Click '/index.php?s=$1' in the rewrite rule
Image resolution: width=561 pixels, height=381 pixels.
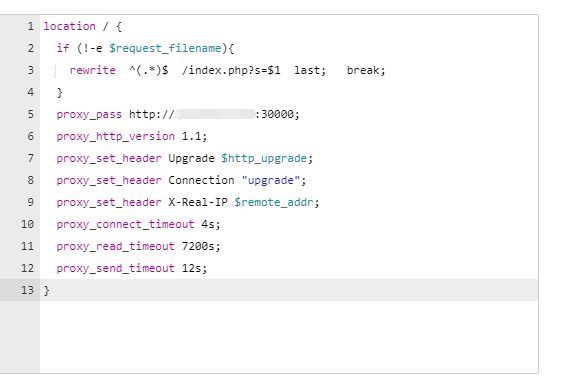[x=231, y=70]
